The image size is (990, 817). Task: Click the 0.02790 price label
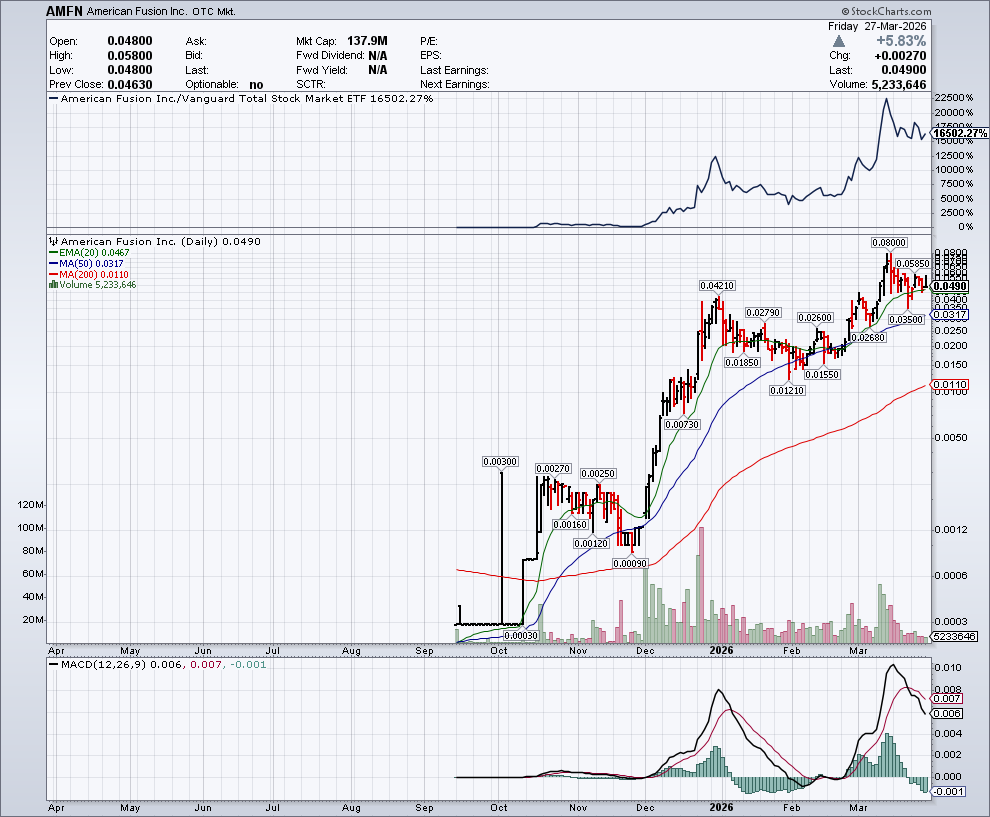[x=763, y=313]
